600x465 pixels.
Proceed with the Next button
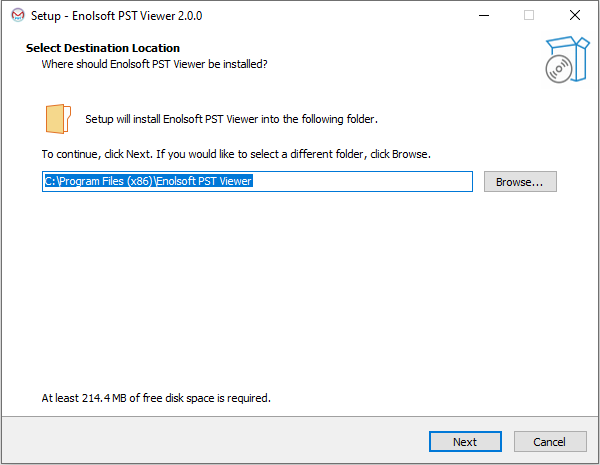(x=465, y=441)
